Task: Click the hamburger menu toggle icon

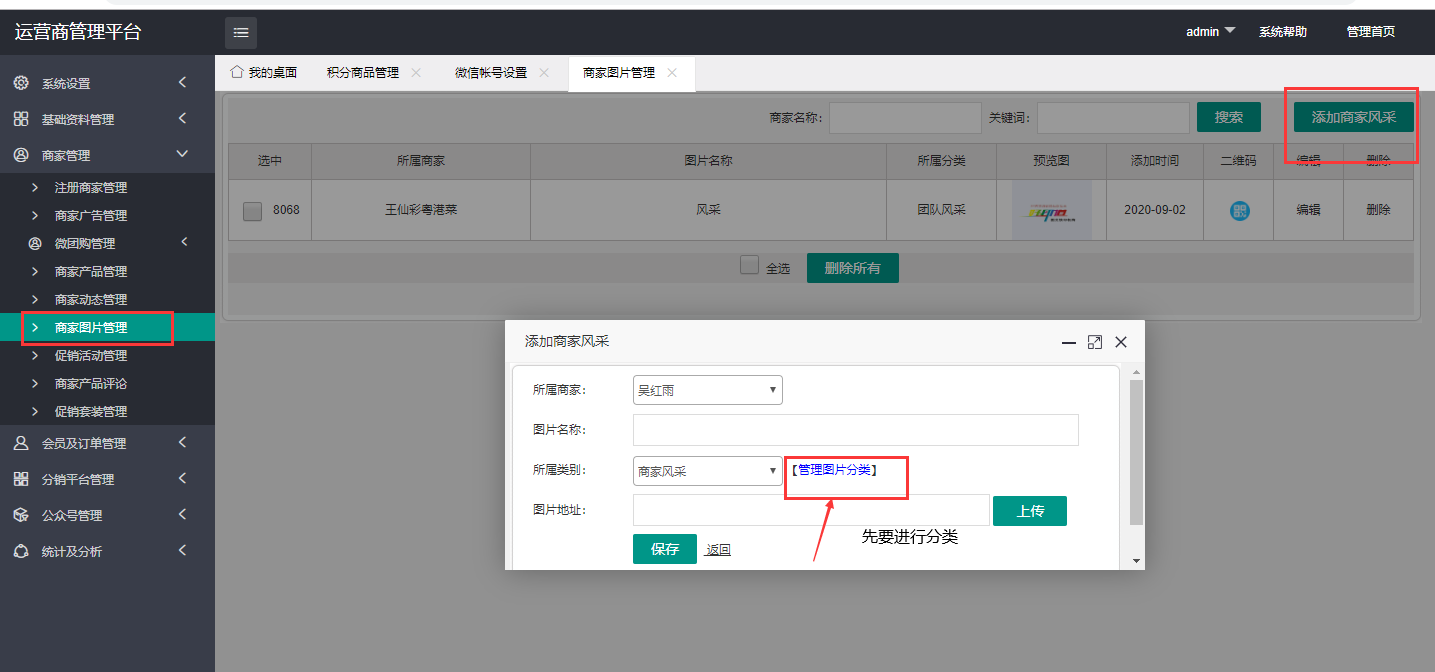Action: pos(241,33)
